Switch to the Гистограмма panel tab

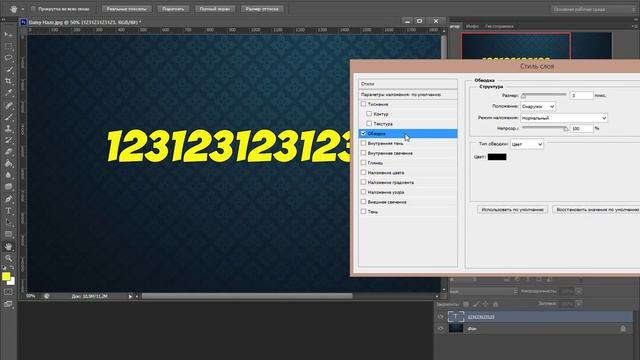tap(499, 26)
